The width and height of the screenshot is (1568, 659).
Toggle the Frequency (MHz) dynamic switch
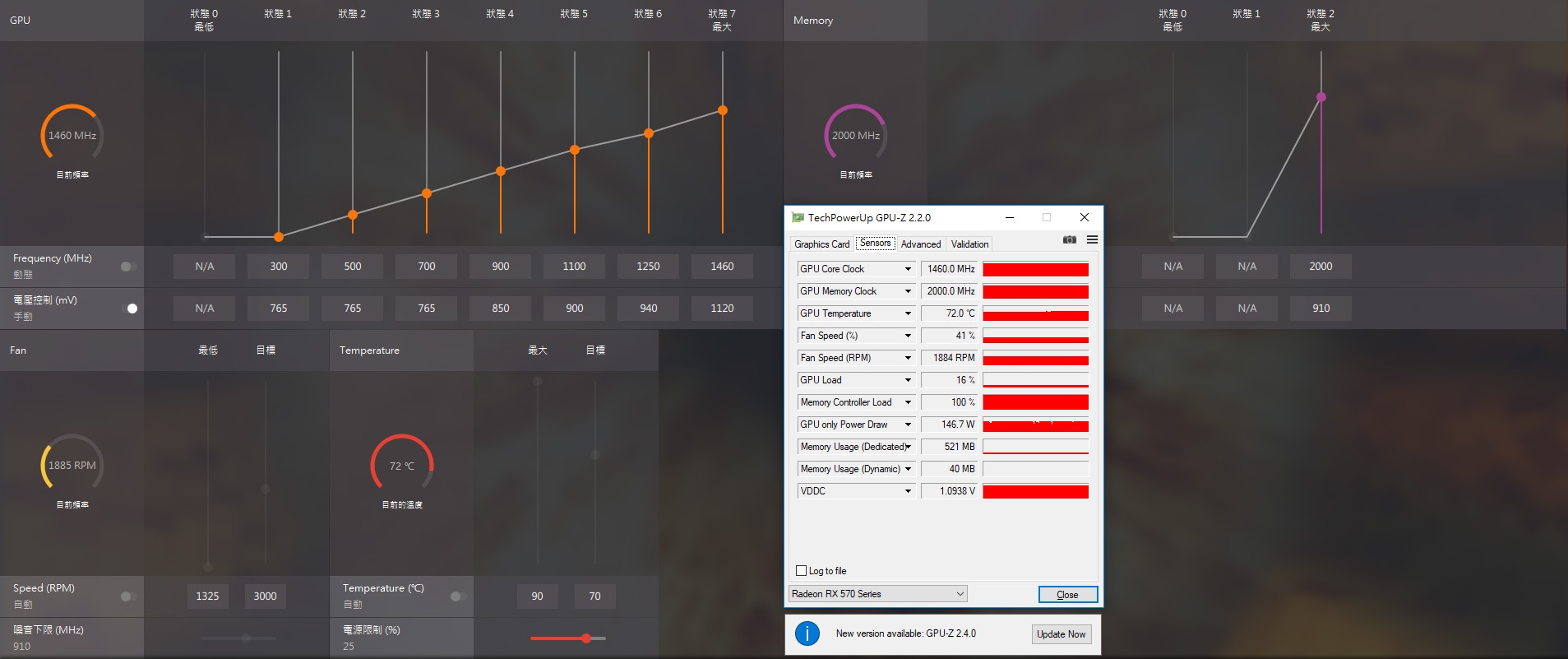(x=128, y=267)
